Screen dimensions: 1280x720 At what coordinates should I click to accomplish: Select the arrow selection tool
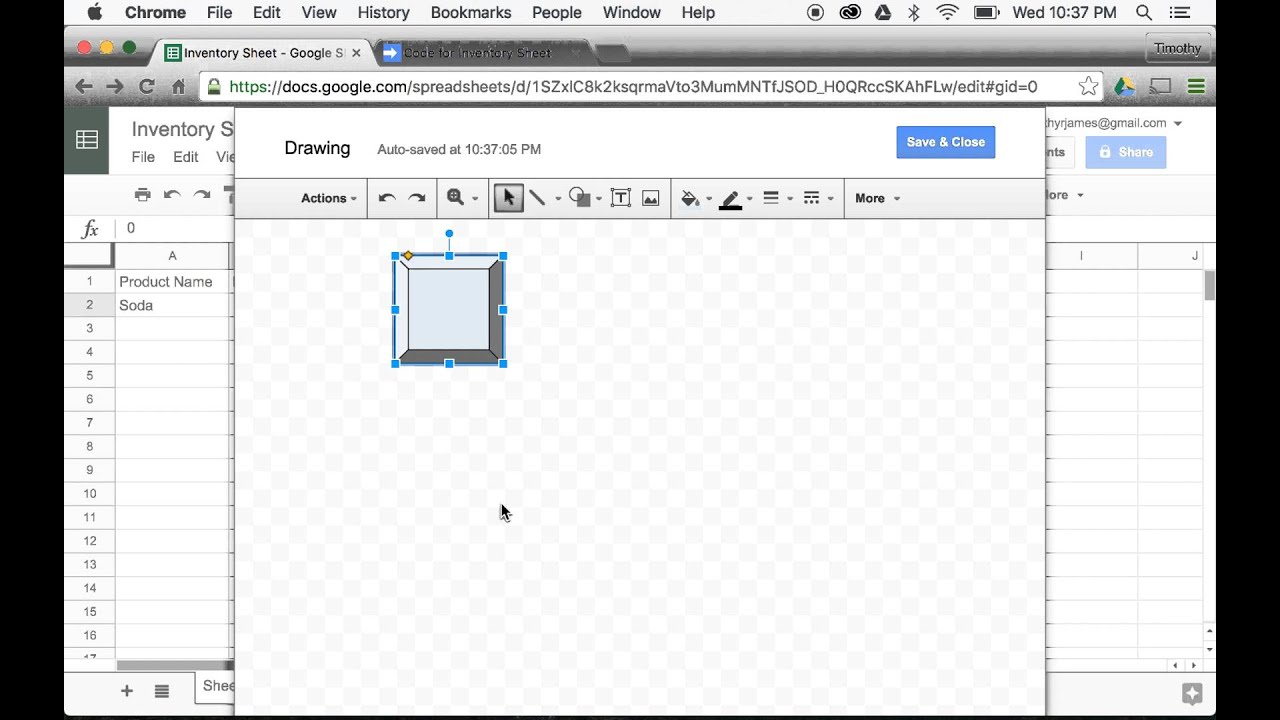508,197
